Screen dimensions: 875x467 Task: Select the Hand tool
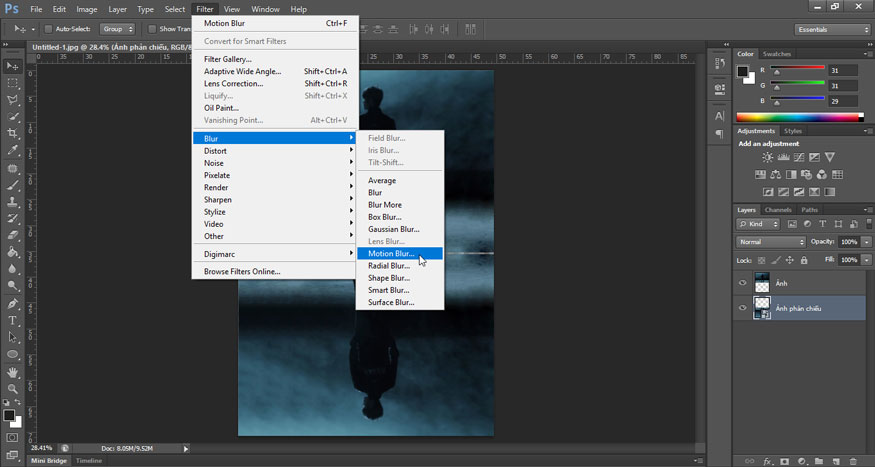tap(12, 372)
